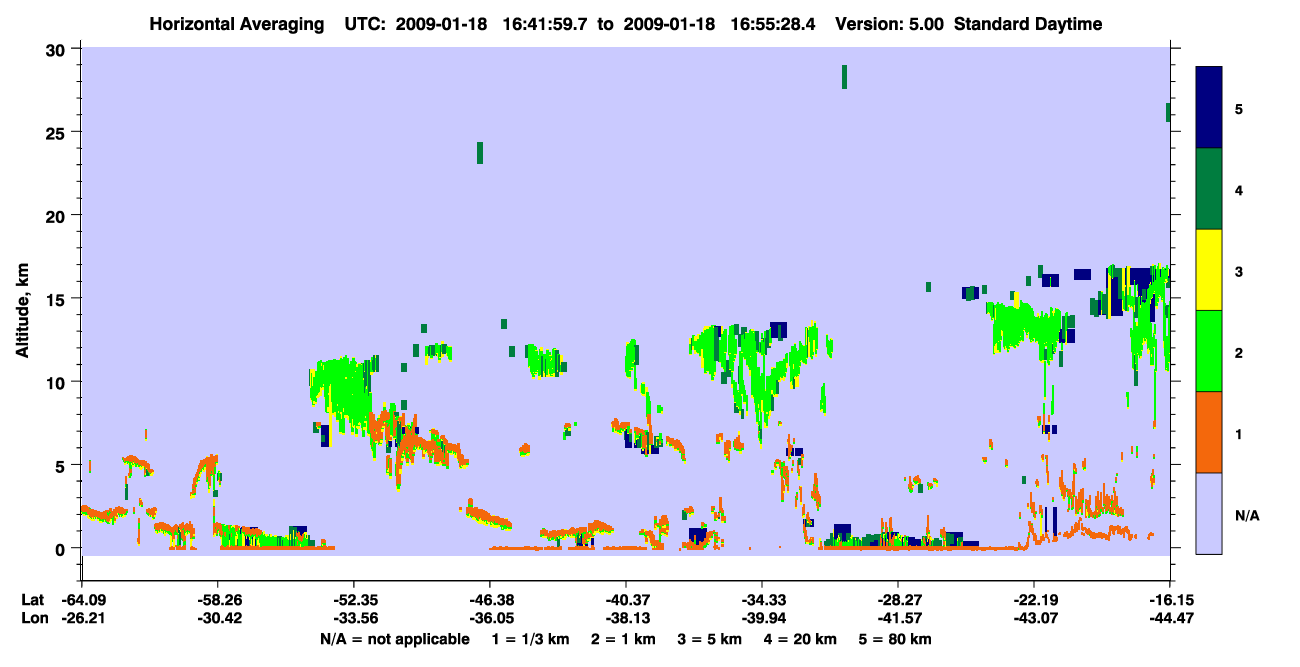Click the isolated green feature near 24 km altitude

(x=480, y=152)
